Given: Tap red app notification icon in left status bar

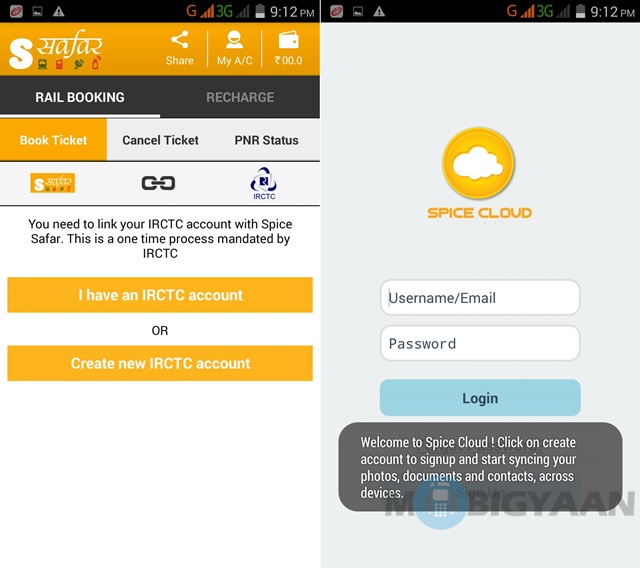Looking at the screenshot, I should 16,11.
